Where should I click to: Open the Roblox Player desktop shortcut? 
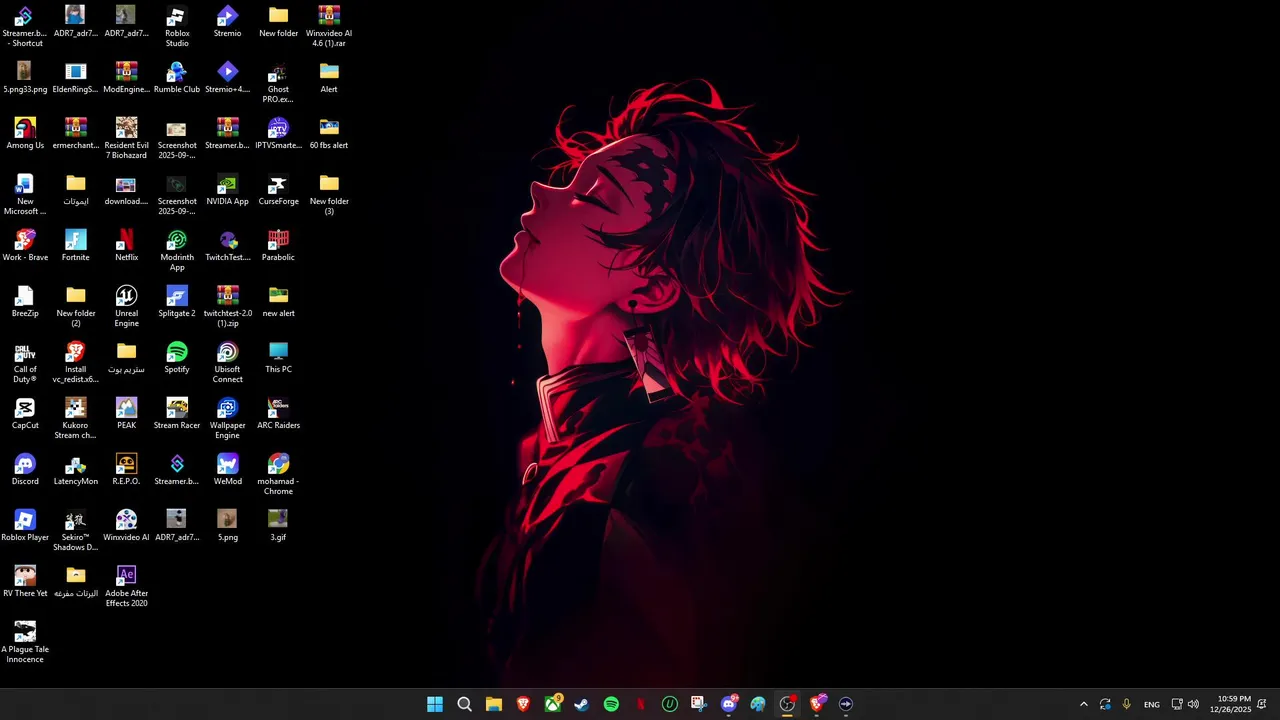pyautogui.click(x=25, y=526)
